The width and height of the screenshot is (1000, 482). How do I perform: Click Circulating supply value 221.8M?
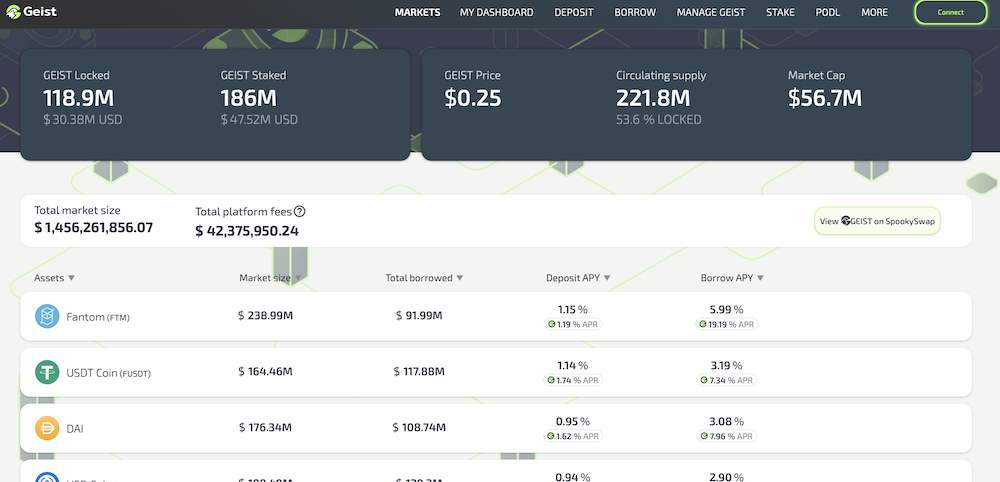[x=653, y=98]
